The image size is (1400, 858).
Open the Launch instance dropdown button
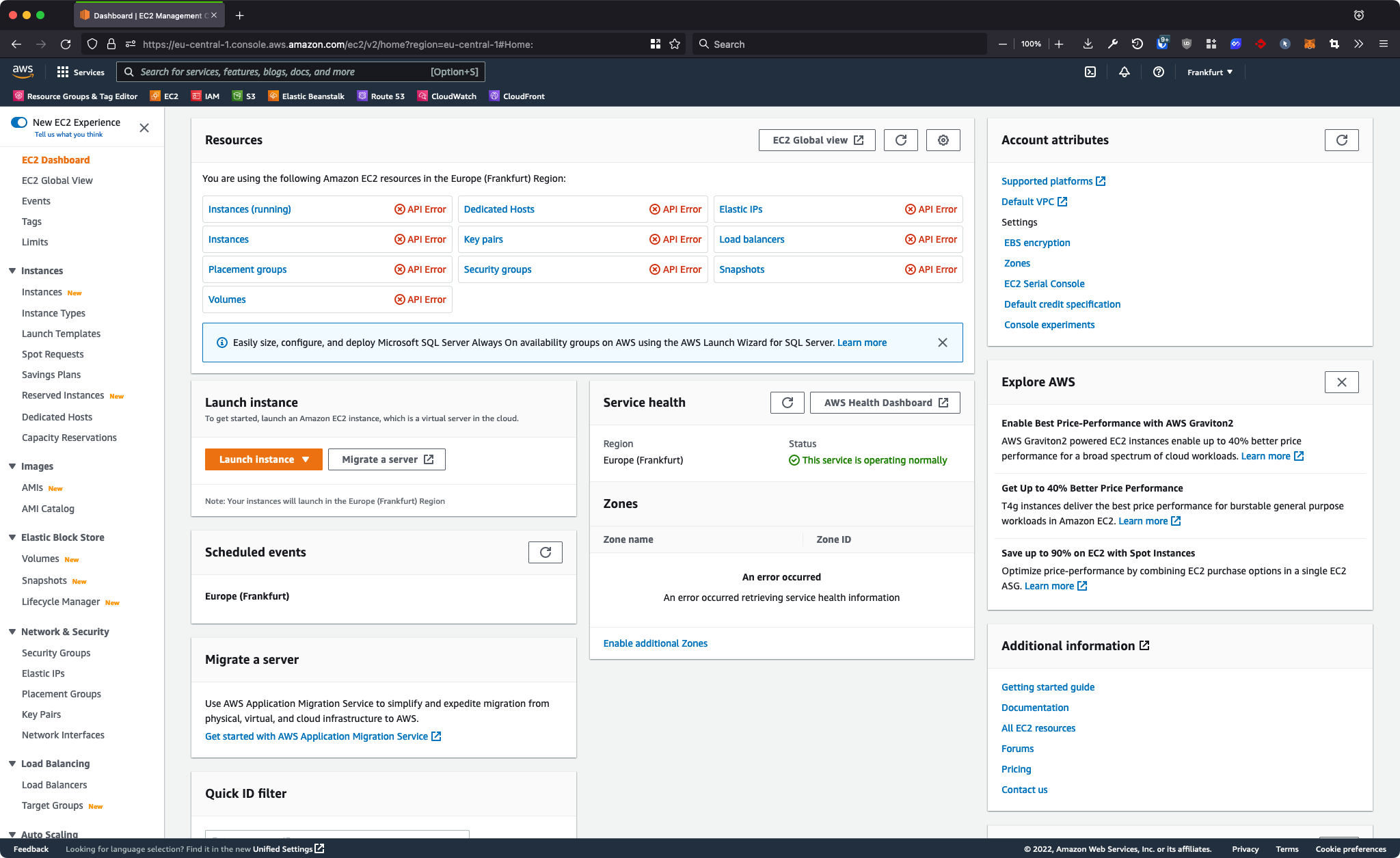pos(264,459)
